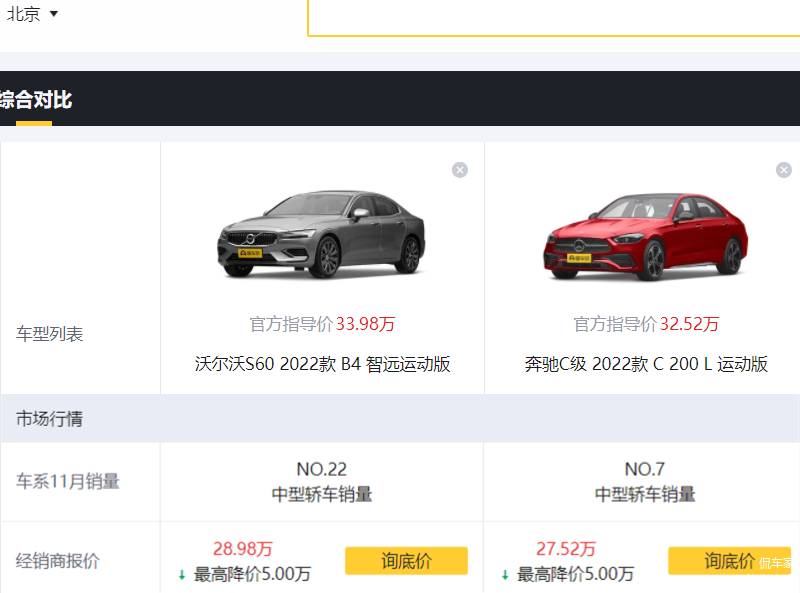Click the 33.98万 official guide price
The image size is (800, 593).
tap(365, 324)
